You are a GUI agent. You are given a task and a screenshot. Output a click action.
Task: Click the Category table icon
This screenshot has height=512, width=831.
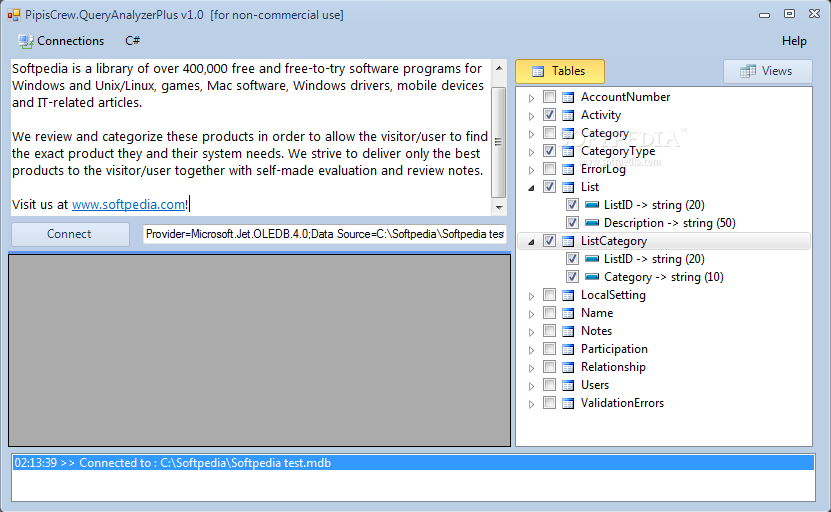[568, 133]
